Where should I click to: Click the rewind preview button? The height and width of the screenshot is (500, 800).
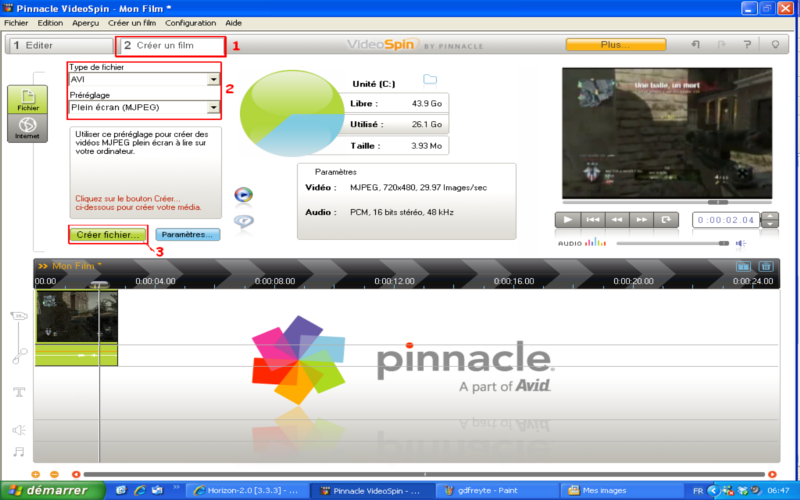click(617, 220)
